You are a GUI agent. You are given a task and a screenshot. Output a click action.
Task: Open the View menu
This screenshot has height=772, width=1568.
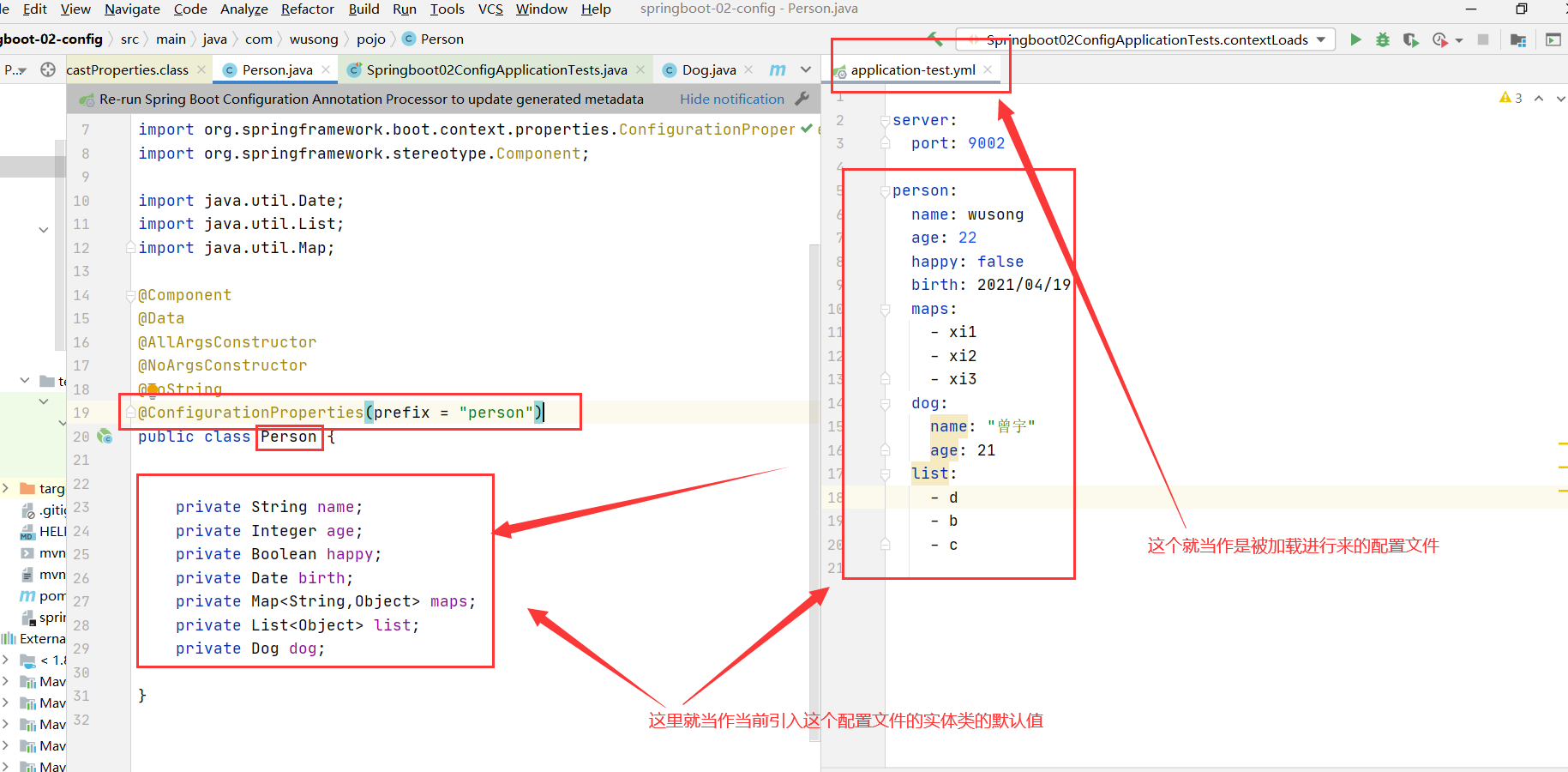(75, 9)
